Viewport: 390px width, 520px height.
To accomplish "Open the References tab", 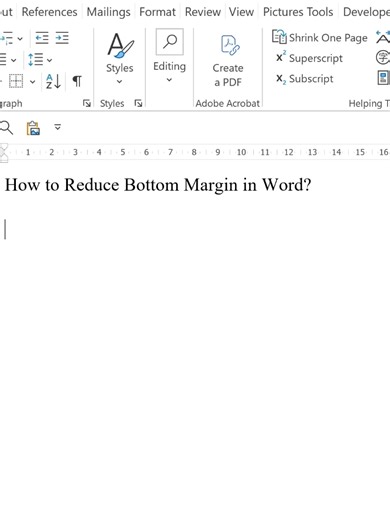I will (x=49, y=12).
